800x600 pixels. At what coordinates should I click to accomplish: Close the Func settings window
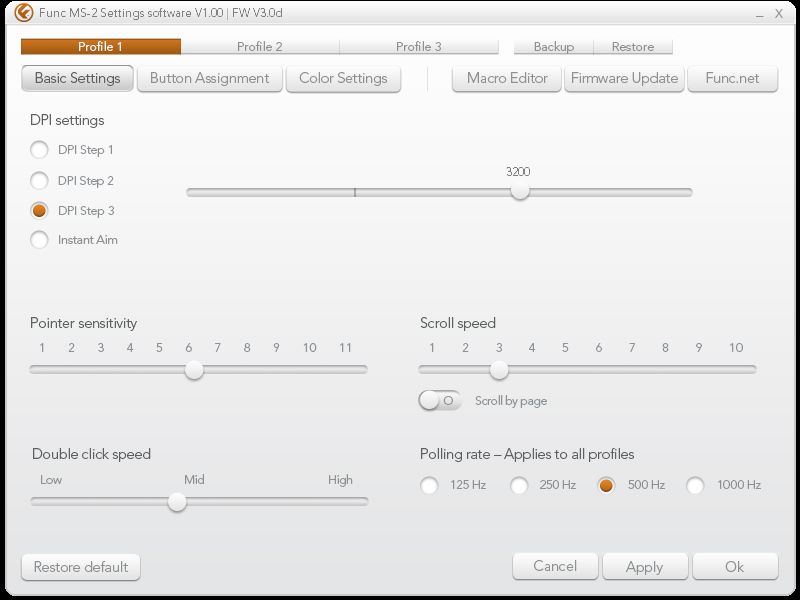click(779, 14)
